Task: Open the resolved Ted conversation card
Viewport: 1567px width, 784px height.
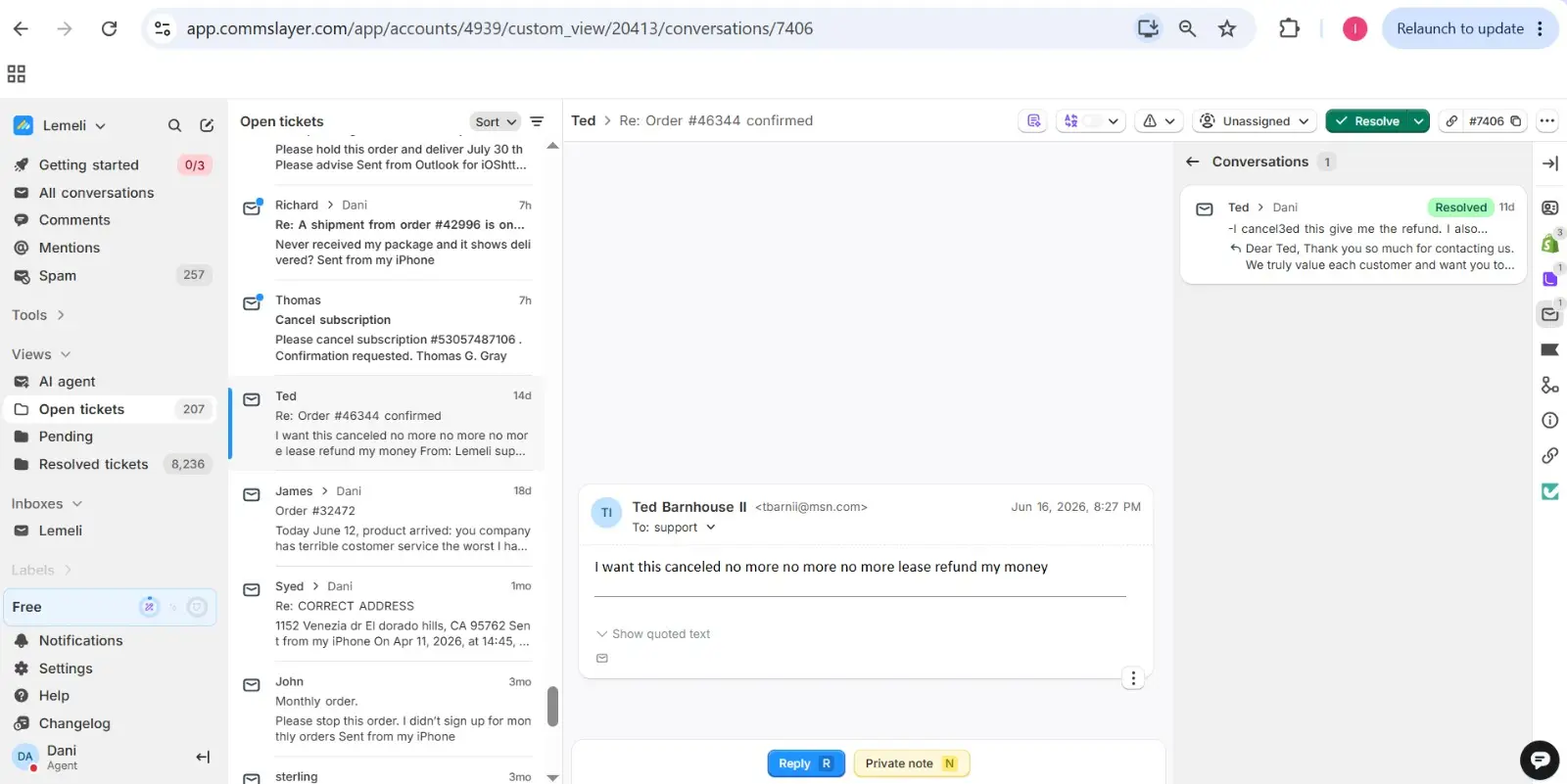Action: pos(1353,236)
